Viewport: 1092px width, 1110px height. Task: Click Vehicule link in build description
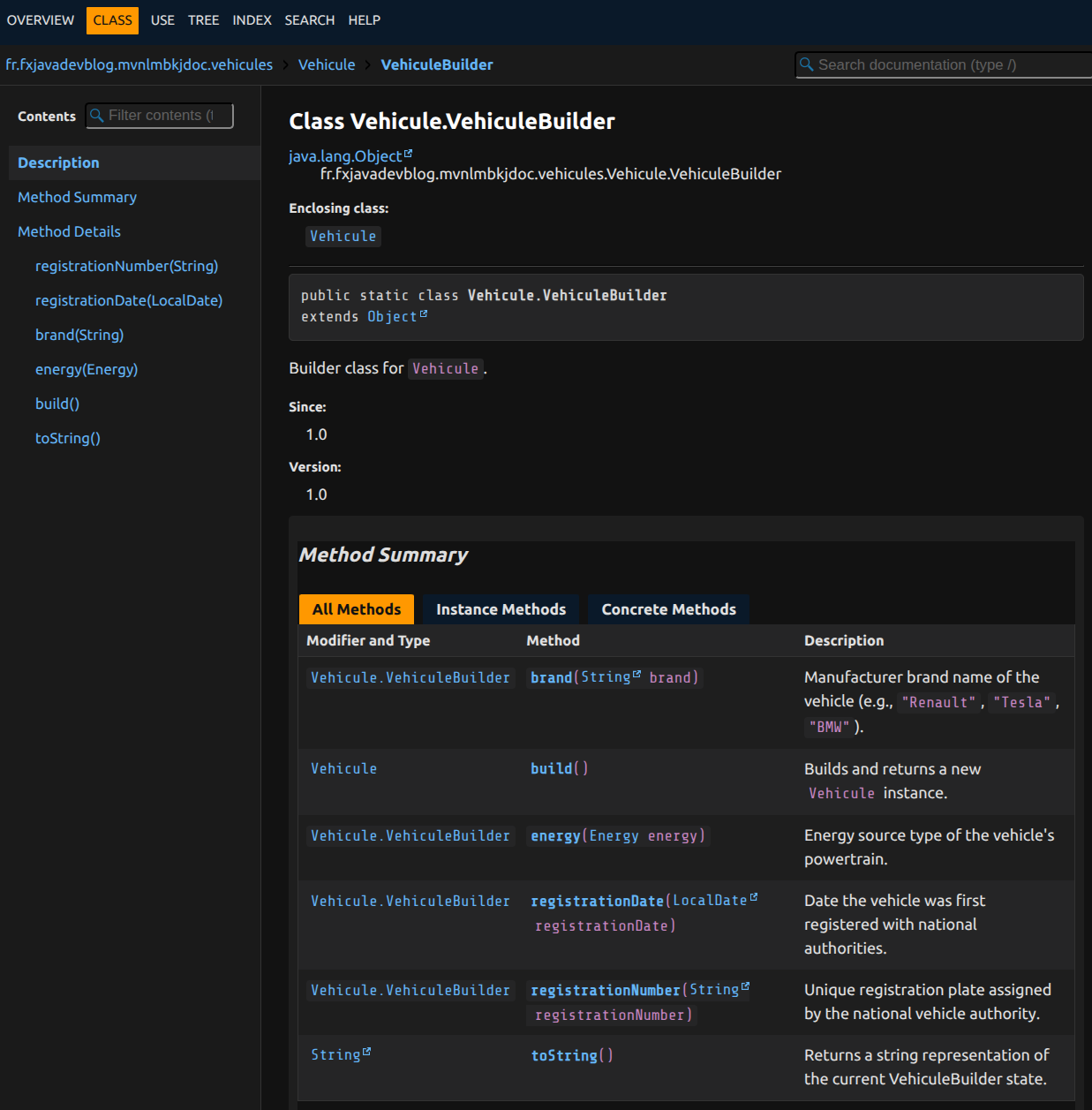coord(841,794)
